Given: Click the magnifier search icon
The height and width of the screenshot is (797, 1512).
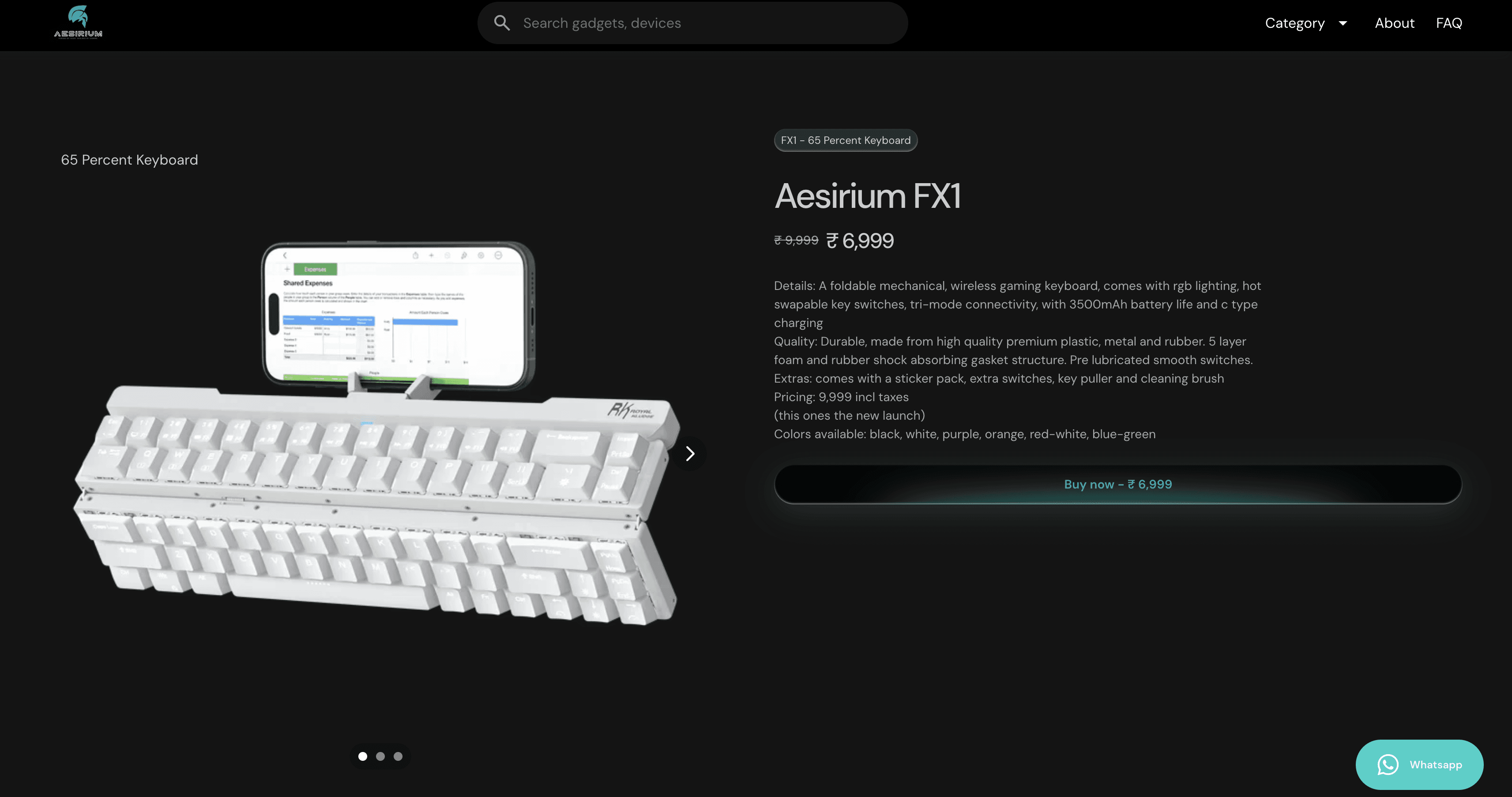Looking at the screenshot, I should (502, 23).
